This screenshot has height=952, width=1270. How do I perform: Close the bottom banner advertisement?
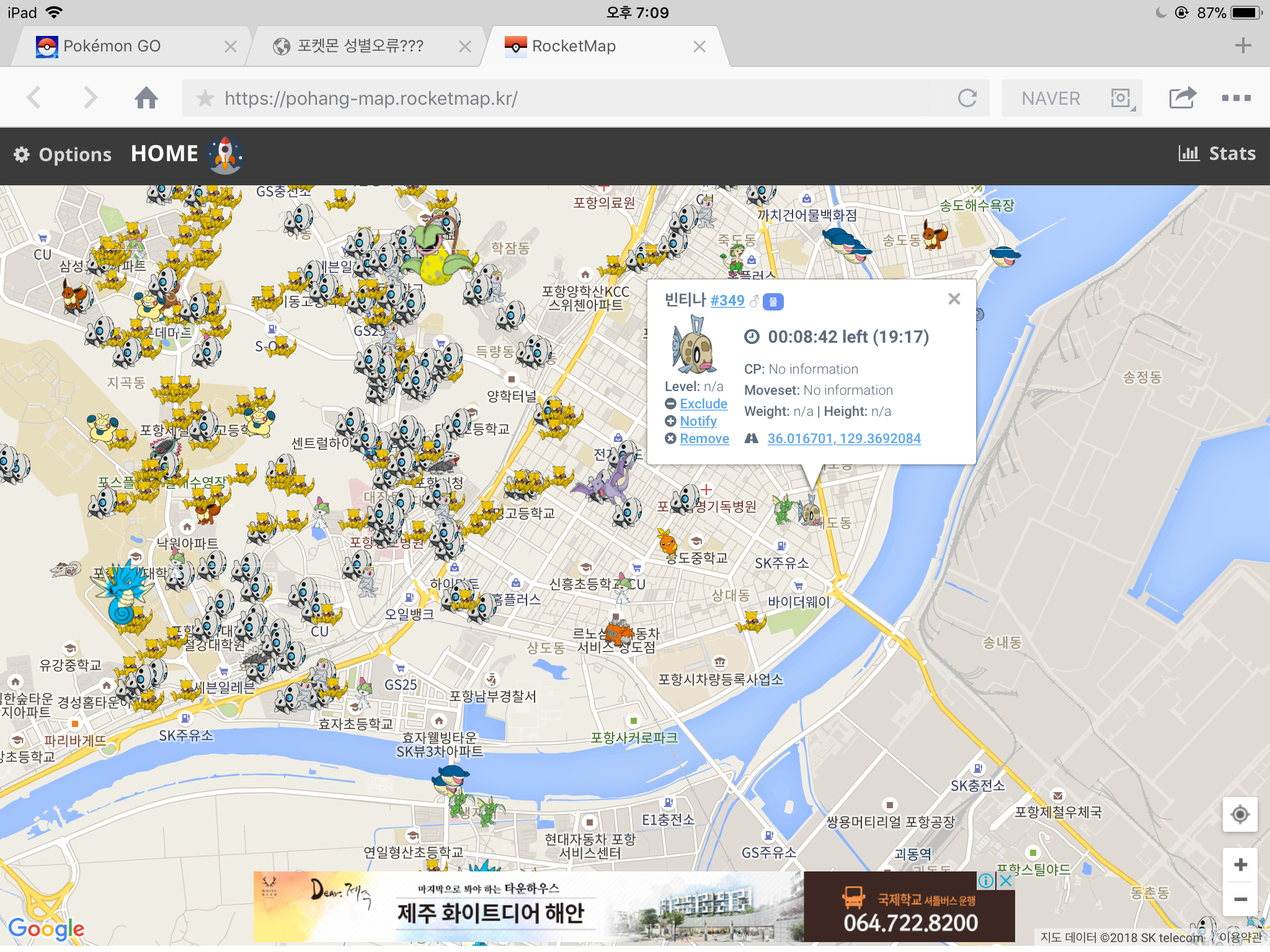click(x=1006, y=880)
